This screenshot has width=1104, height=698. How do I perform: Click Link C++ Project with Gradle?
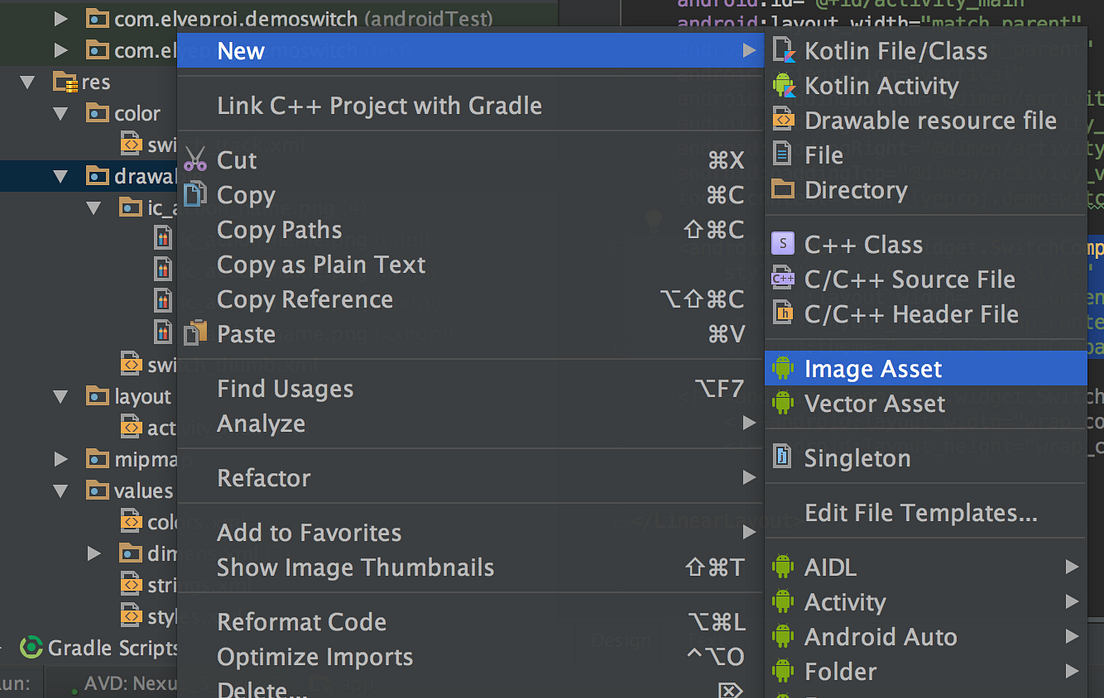380,105
